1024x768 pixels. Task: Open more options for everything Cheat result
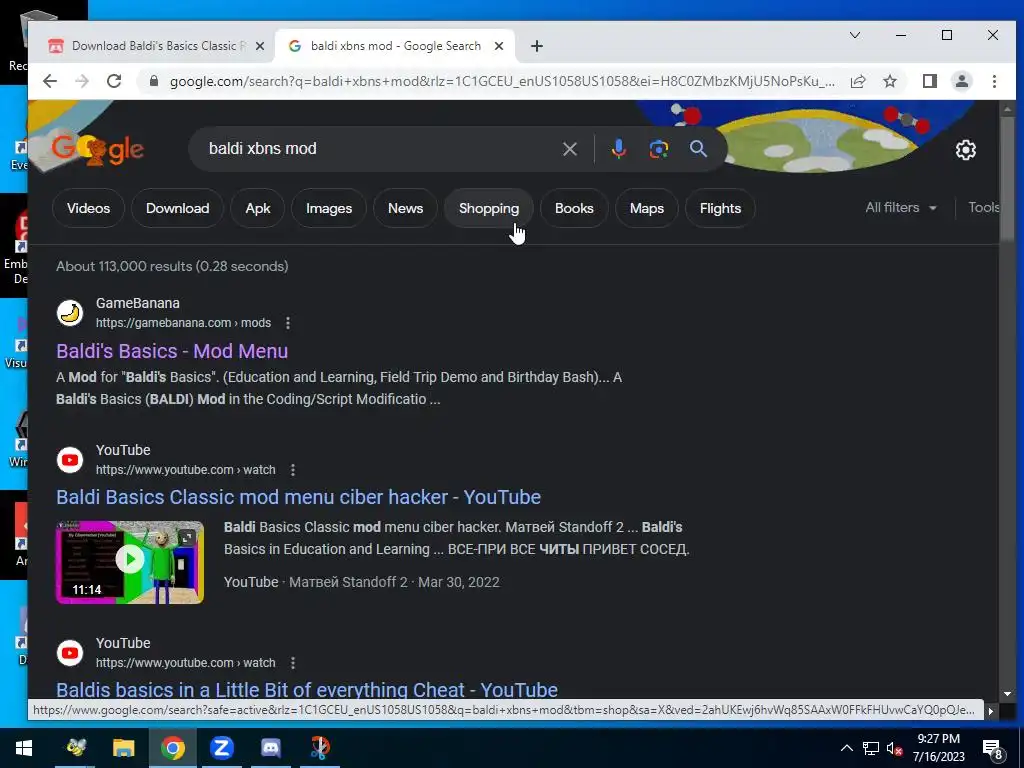point(293,663)
